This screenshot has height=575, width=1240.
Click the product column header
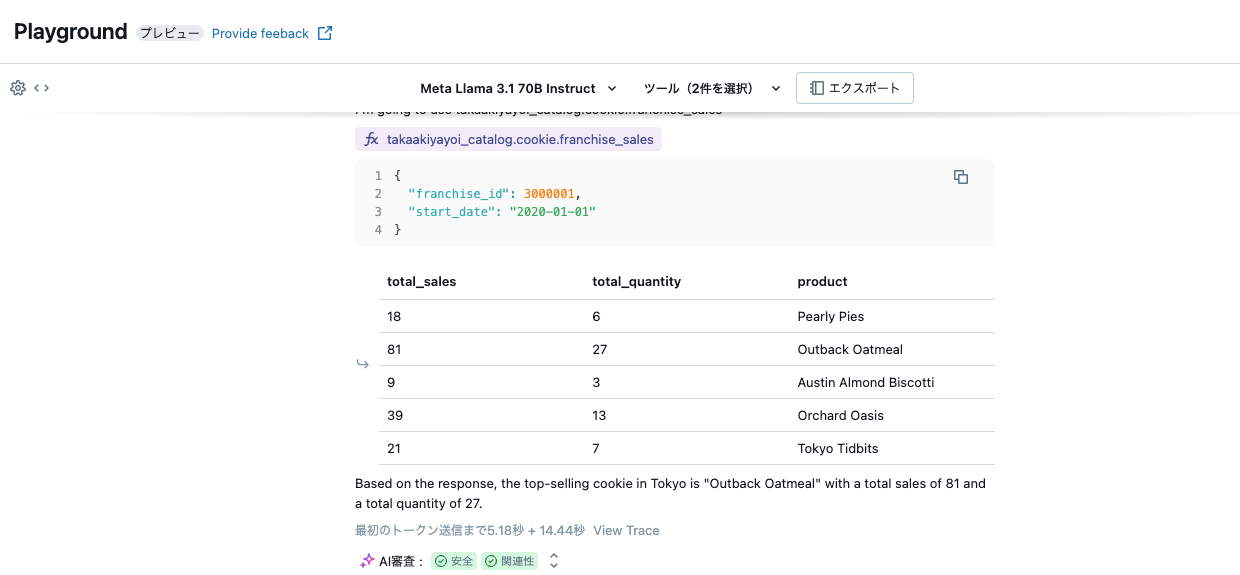pos(822,282)
